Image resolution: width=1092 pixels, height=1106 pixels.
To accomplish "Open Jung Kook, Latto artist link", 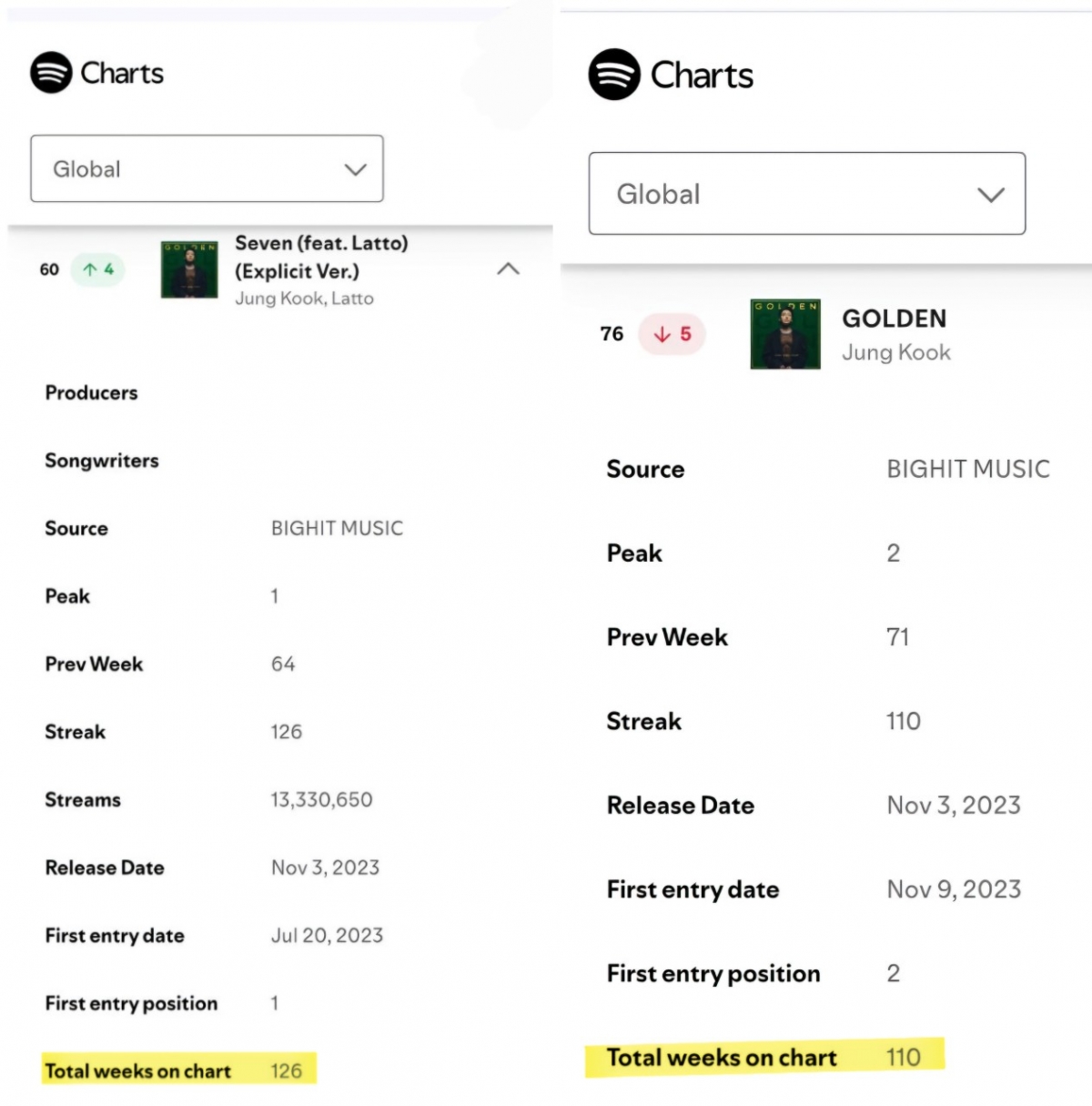I will 304,299.
